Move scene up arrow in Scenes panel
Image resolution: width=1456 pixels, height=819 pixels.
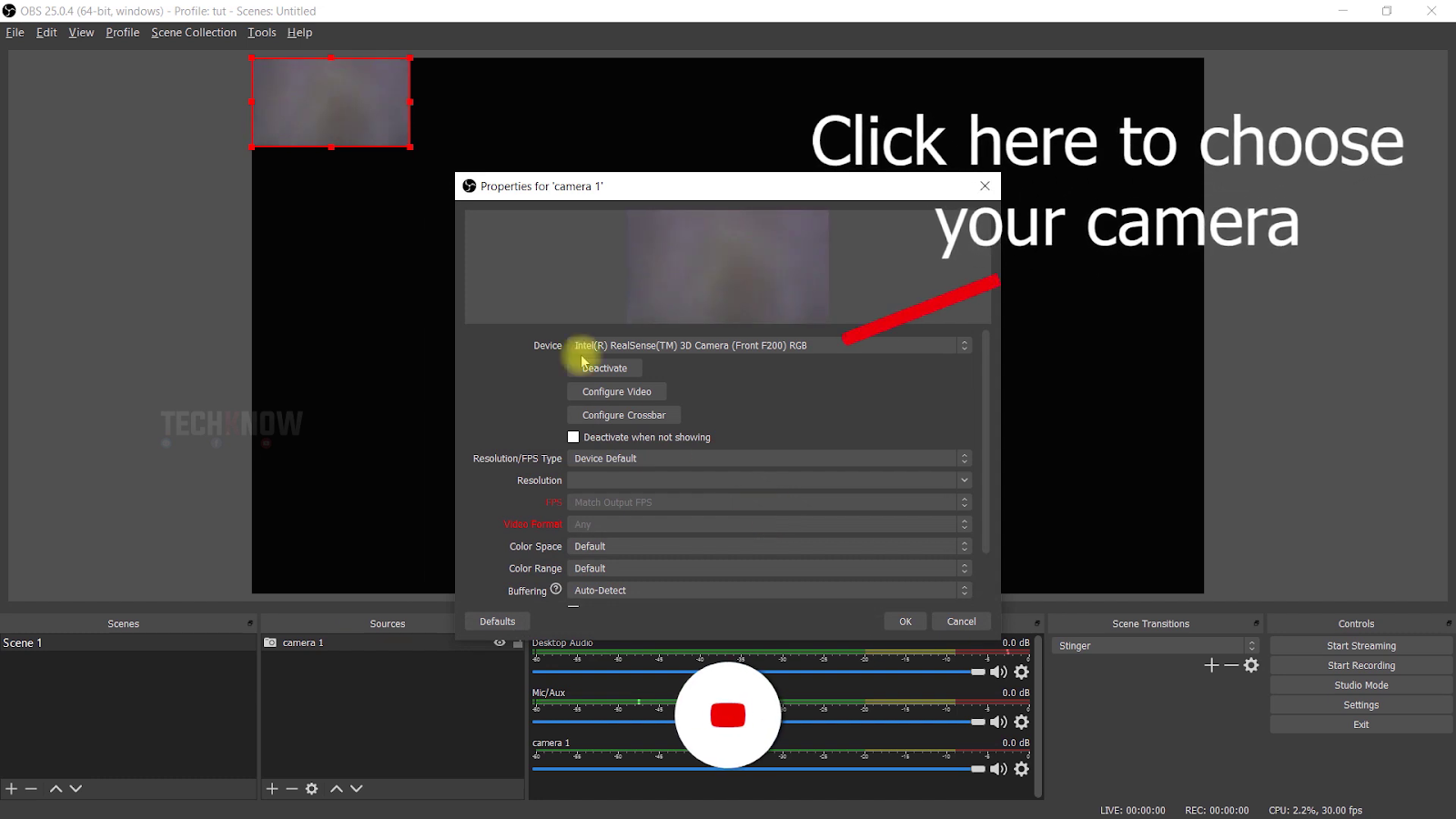pos(56,789)
